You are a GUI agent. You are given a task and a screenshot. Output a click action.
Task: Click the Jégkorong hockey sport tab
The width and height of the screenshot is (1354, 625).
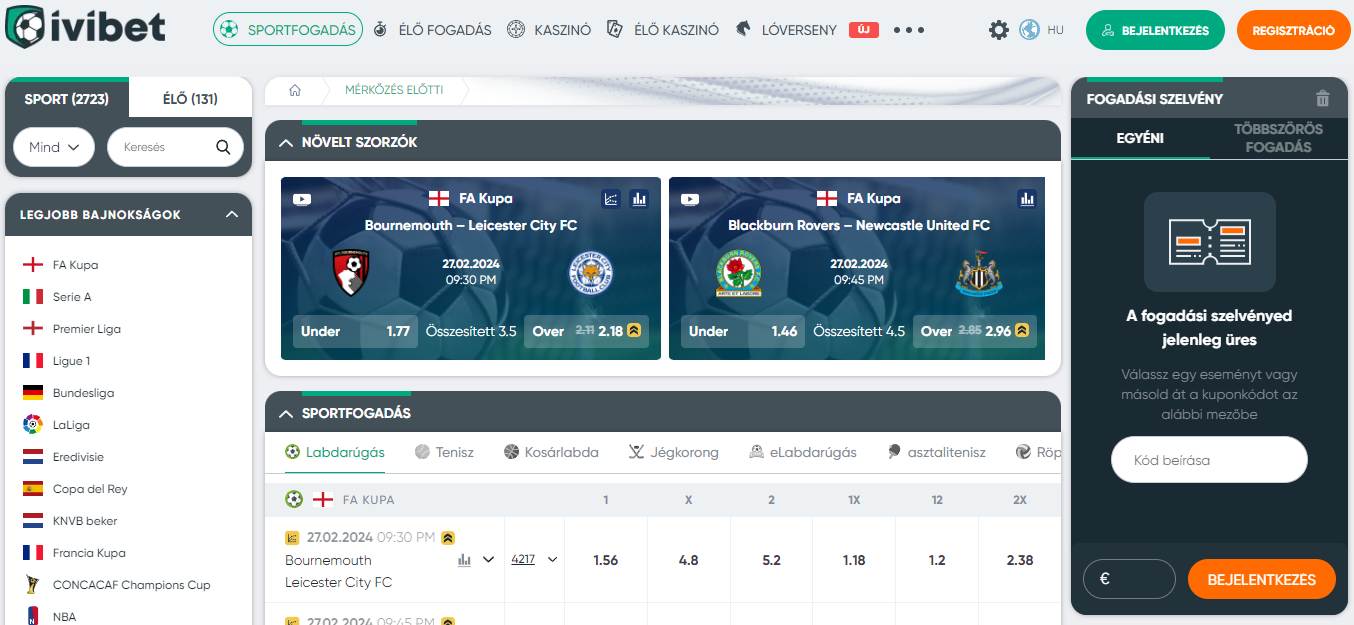(x=673, y=452)
